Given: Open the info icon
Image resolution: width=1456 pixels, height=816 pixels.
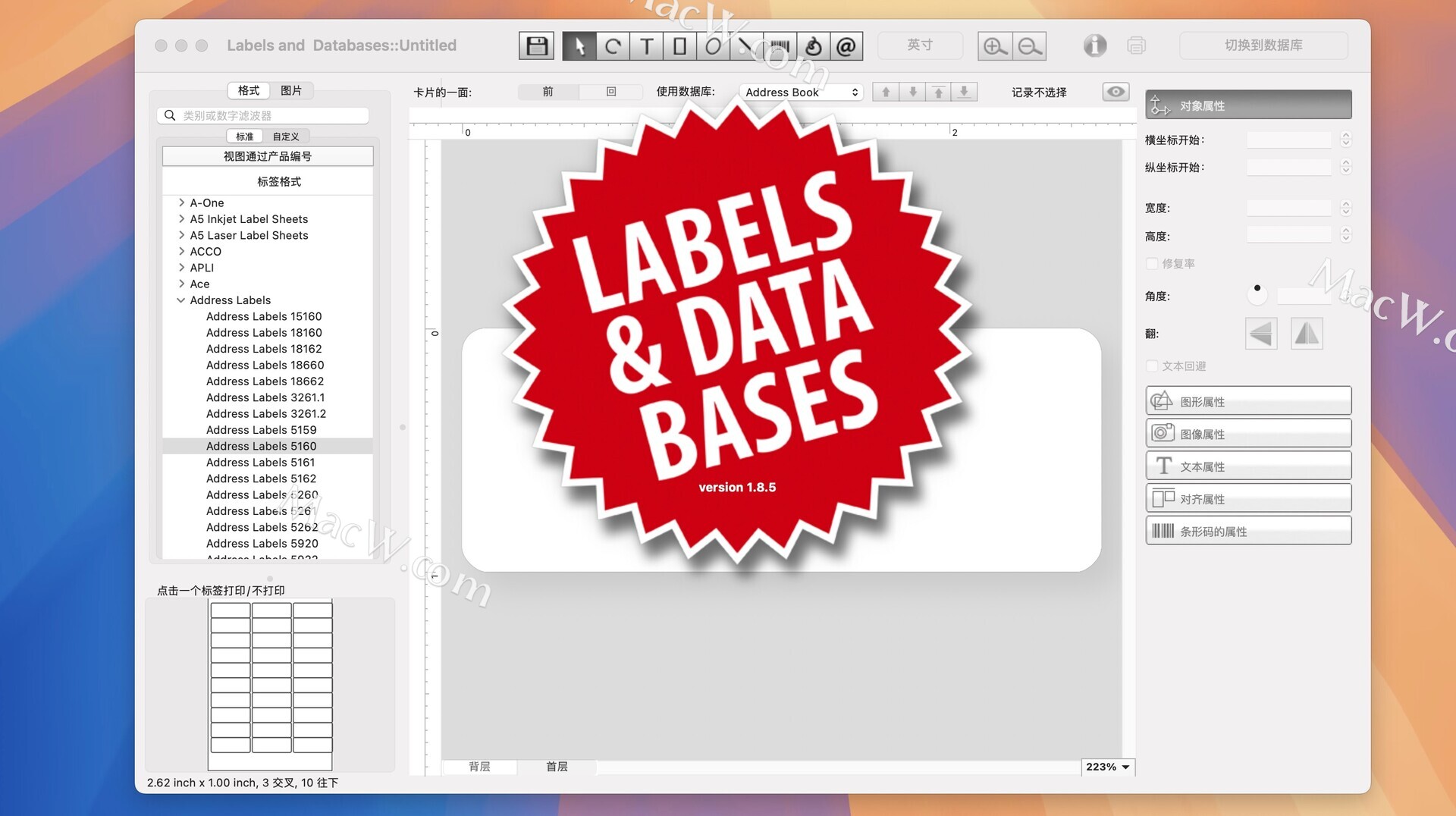Looking at the screenshot, I should (1094, 46).
